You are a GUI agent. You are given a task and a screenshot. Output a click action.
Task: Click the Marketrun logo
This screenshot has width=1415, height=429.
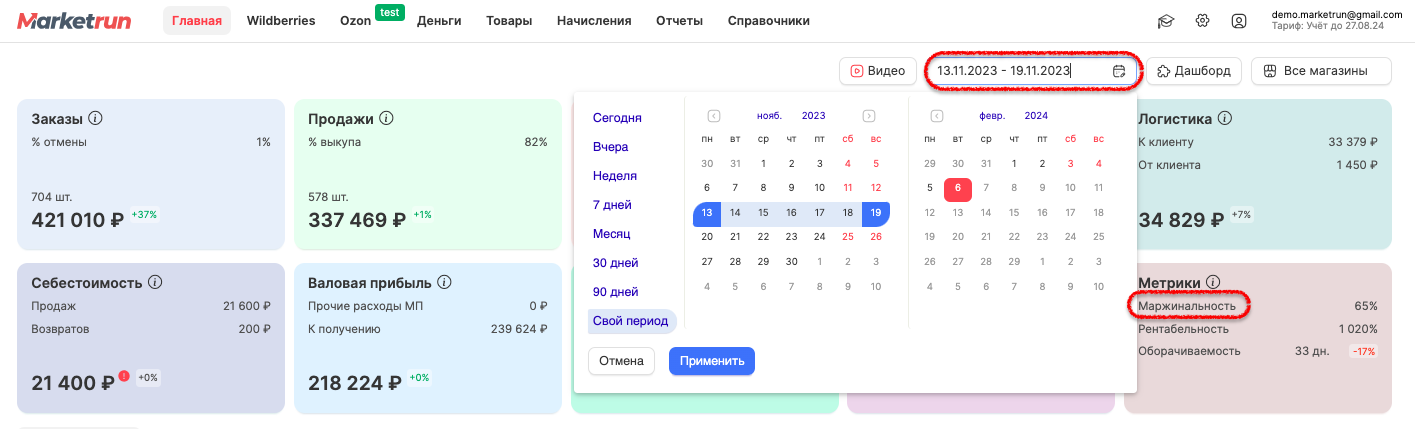(74, 21)
